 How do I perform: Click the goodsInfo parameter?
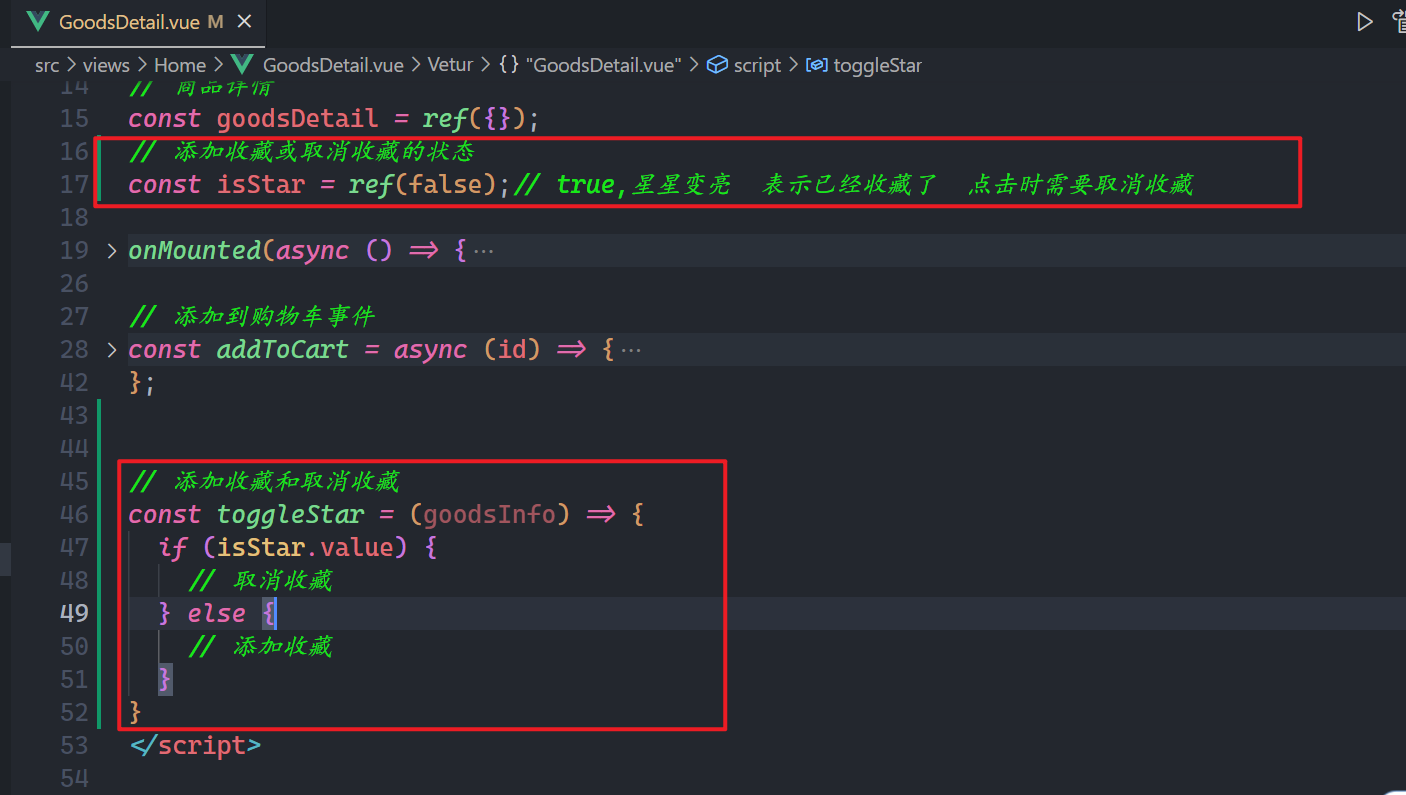click(x=489, y=515)
